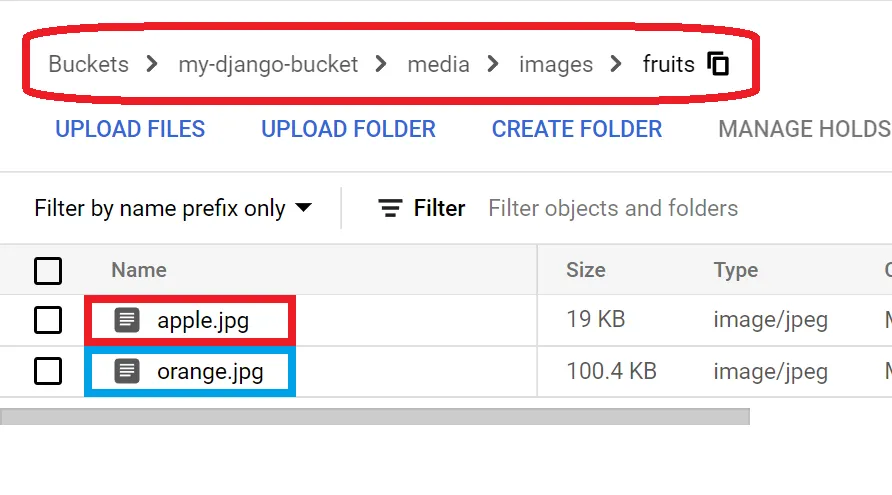The height and width of the screenshot is (495, 892).
Task: Tick the orange.jpg row checkbox
Action: [48, 372]
